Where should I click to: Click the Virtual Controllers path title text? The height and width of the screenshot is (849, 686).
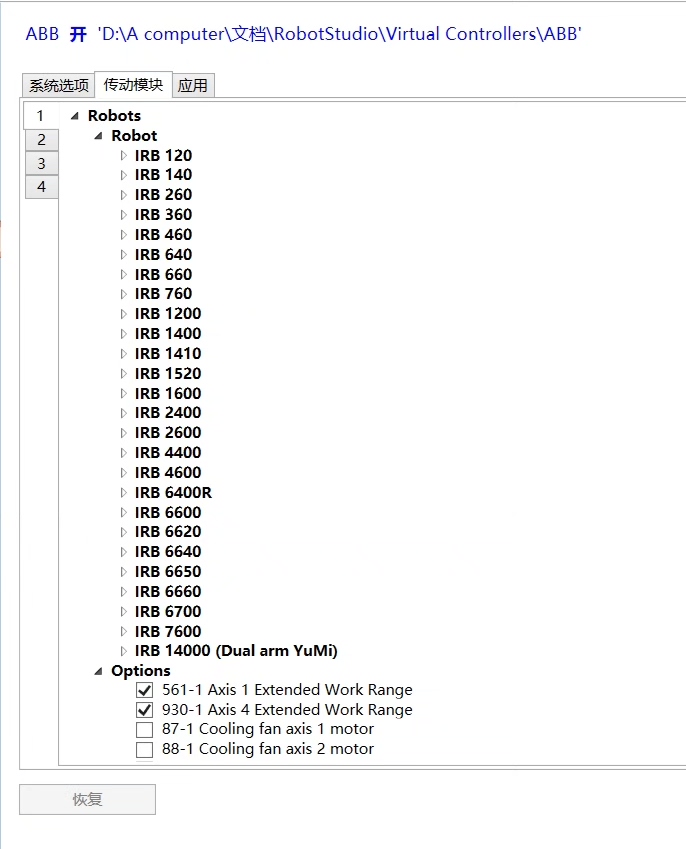(339, 34)
